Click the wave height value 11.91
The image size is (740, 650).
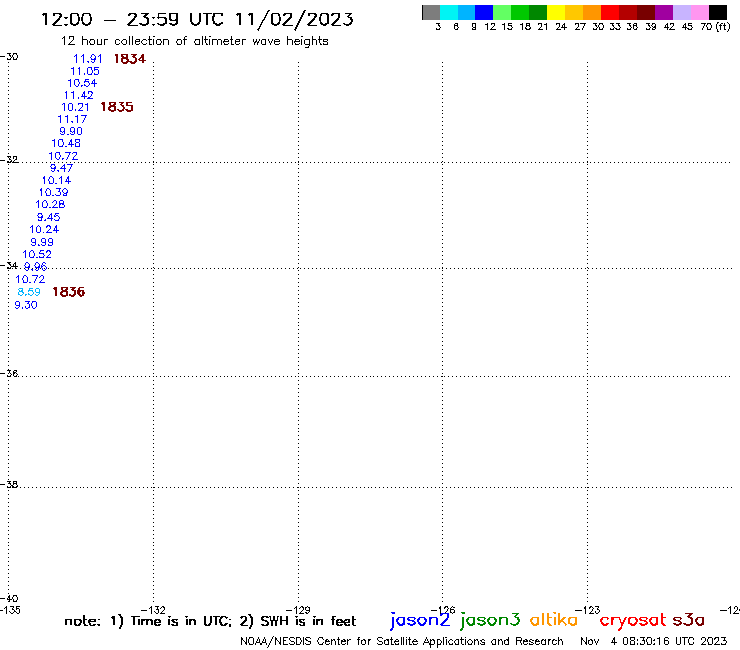[x=88, y=59]
